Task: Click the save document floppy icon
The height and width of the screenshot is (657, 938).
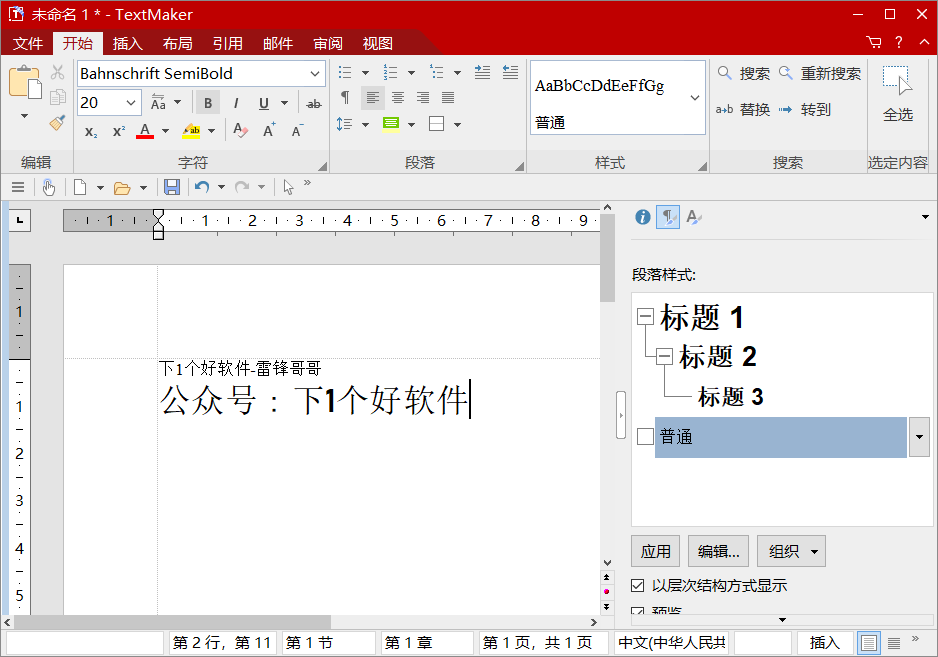Action: tap(172, 187)
